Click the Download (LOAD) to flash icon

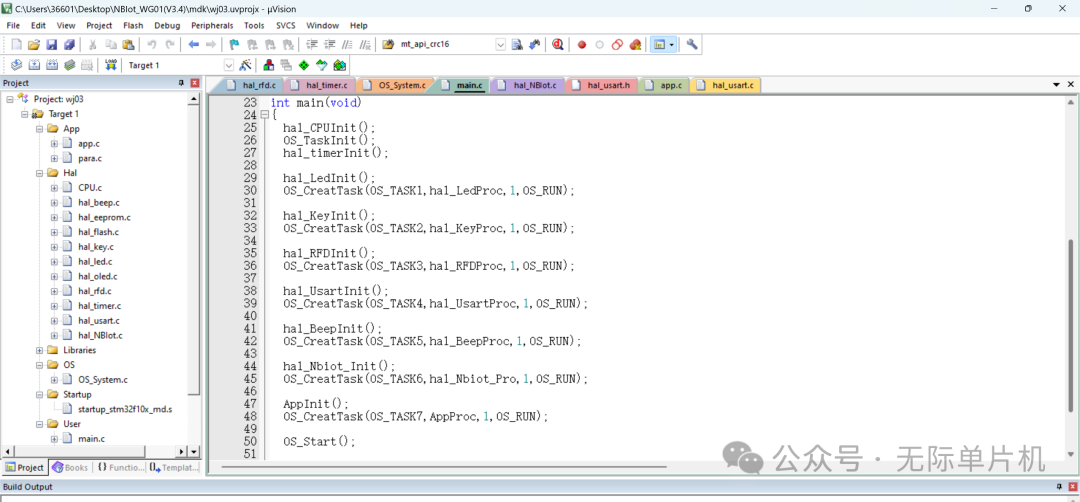coord(111,65)
